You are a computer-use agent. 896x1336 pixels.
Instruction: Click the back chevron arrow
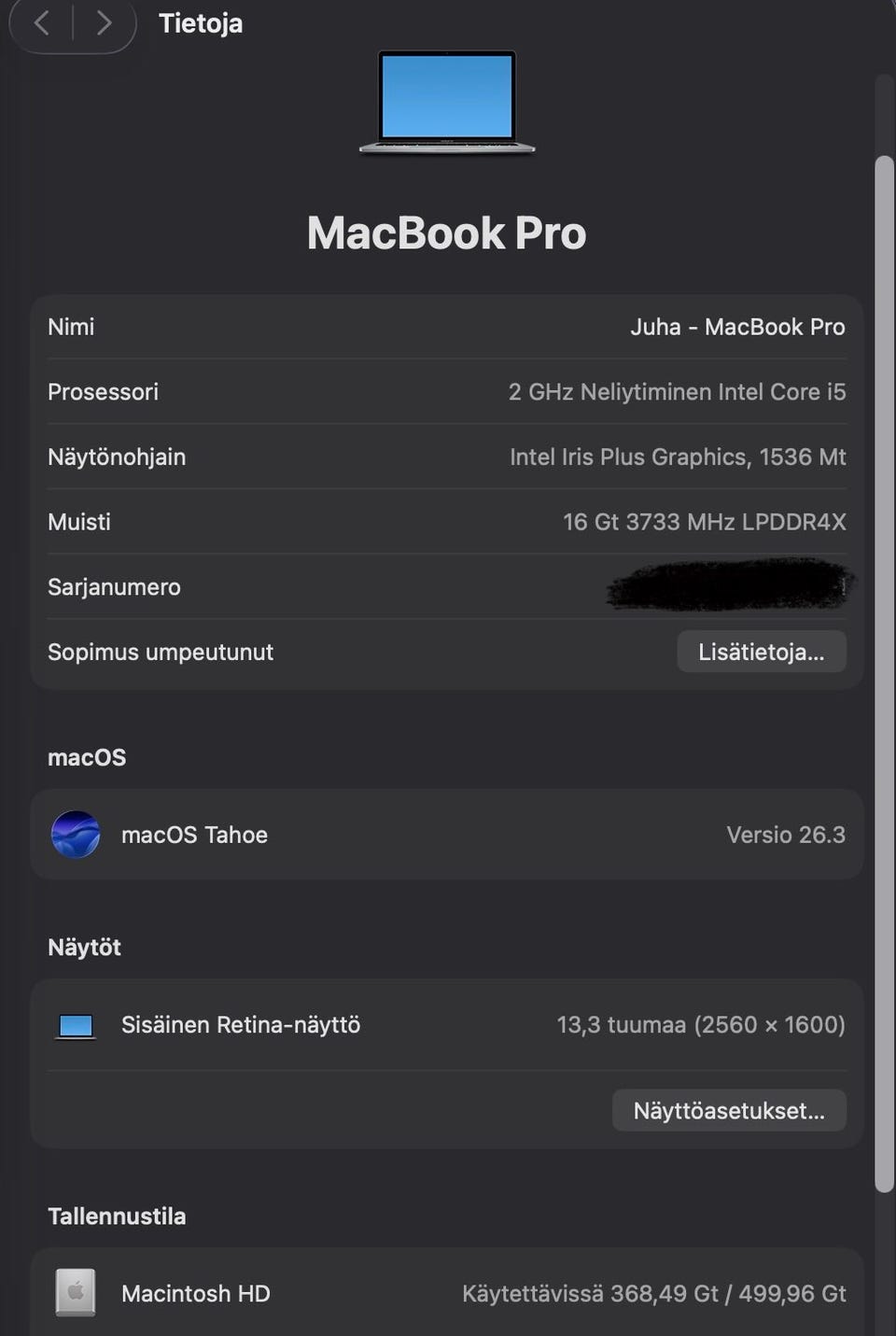coord(42,22)
